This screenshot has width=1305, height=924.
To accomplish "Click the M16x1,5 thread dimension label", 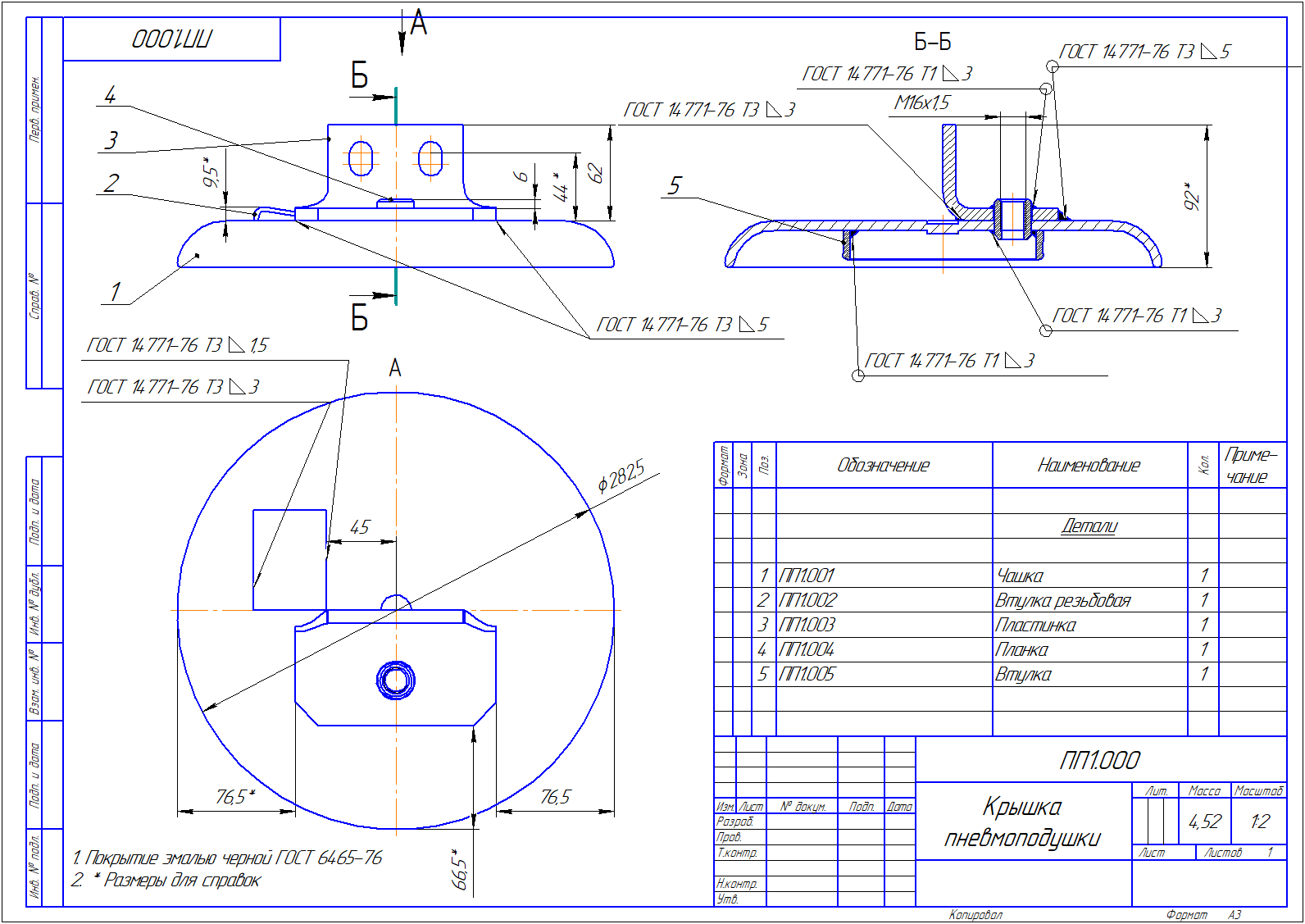I will point(921,102).
